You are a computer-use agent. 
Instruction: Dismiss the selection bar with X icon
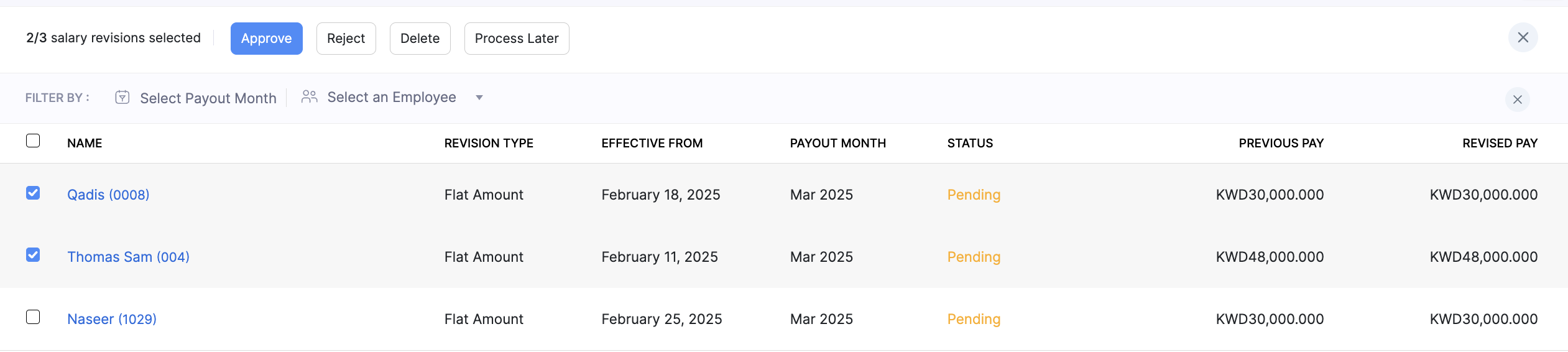1523,38
